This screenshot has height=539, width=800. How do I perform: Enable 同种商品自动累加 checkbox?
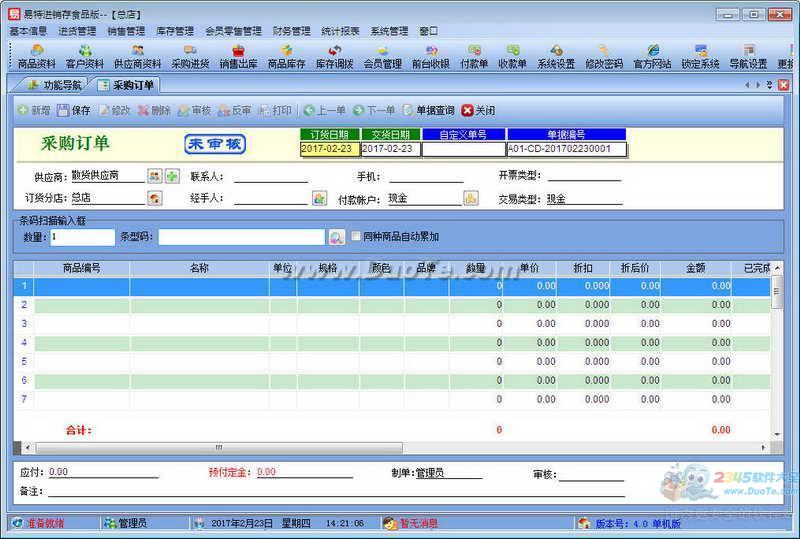pos(356,237)
